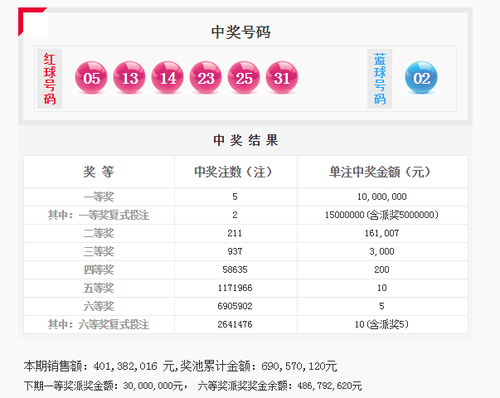The height and width of the screenshot is (398, 500).
Task: Click the fifth prize count 1171966
Action: point(235,288)
